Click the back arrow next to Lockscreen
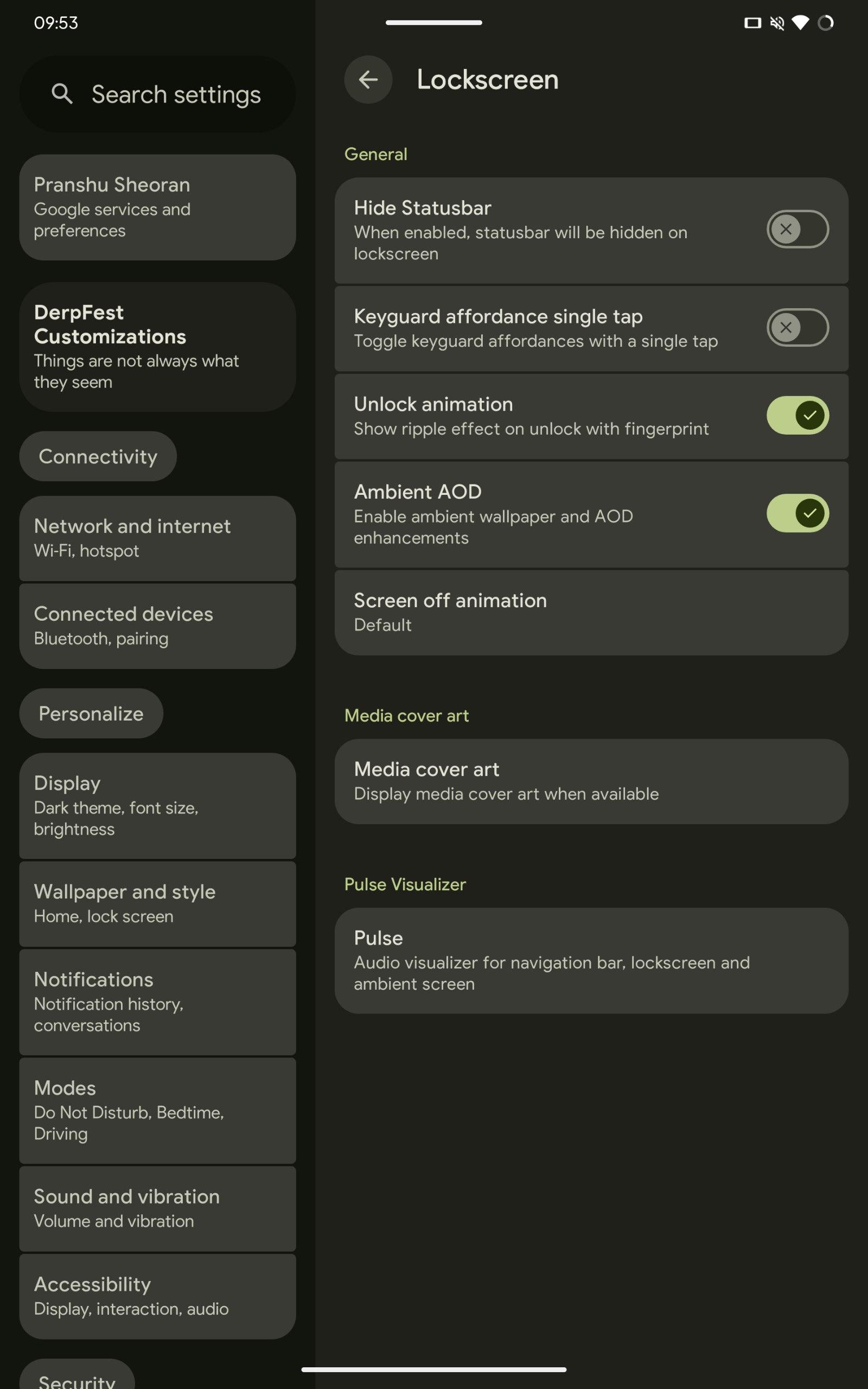Viewport: 868px width, 1389px height. tap(368, 80)
